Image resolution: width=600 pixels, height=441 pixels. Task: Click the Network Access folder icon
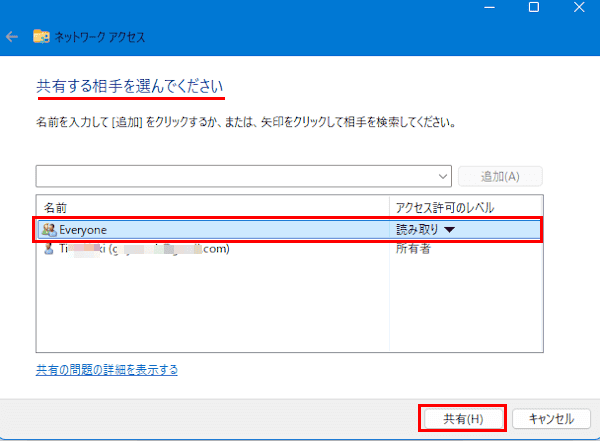[x=41, y=37]
